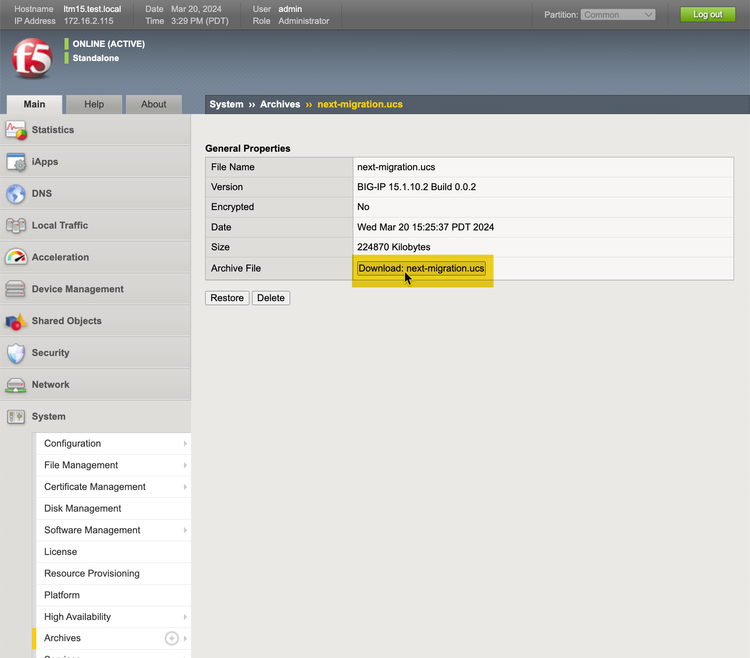
Task: Open the Device Management menu label
Action: pyautogui.click(x=77, y=289)
